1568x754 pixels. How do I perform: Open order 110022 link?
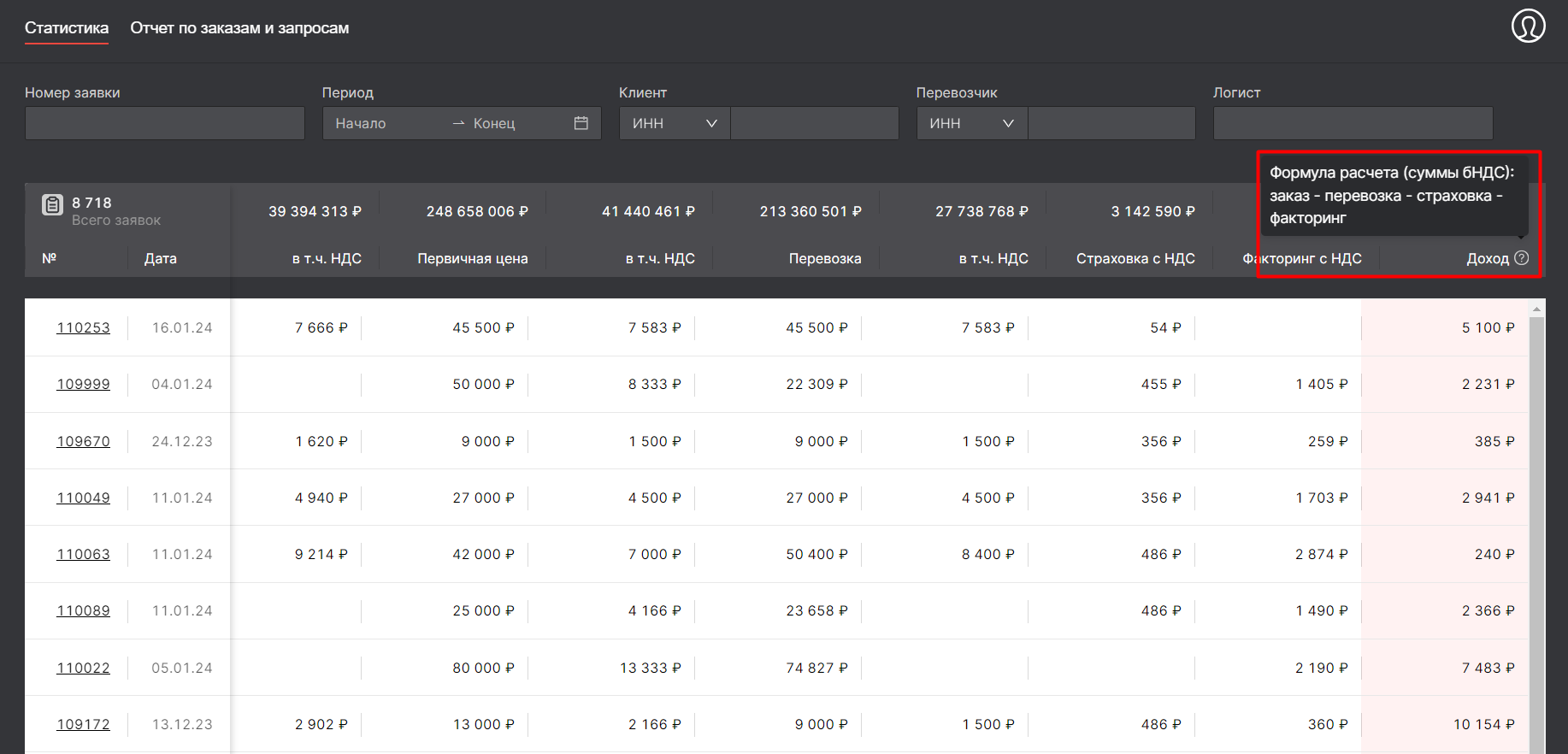point(83,668)
